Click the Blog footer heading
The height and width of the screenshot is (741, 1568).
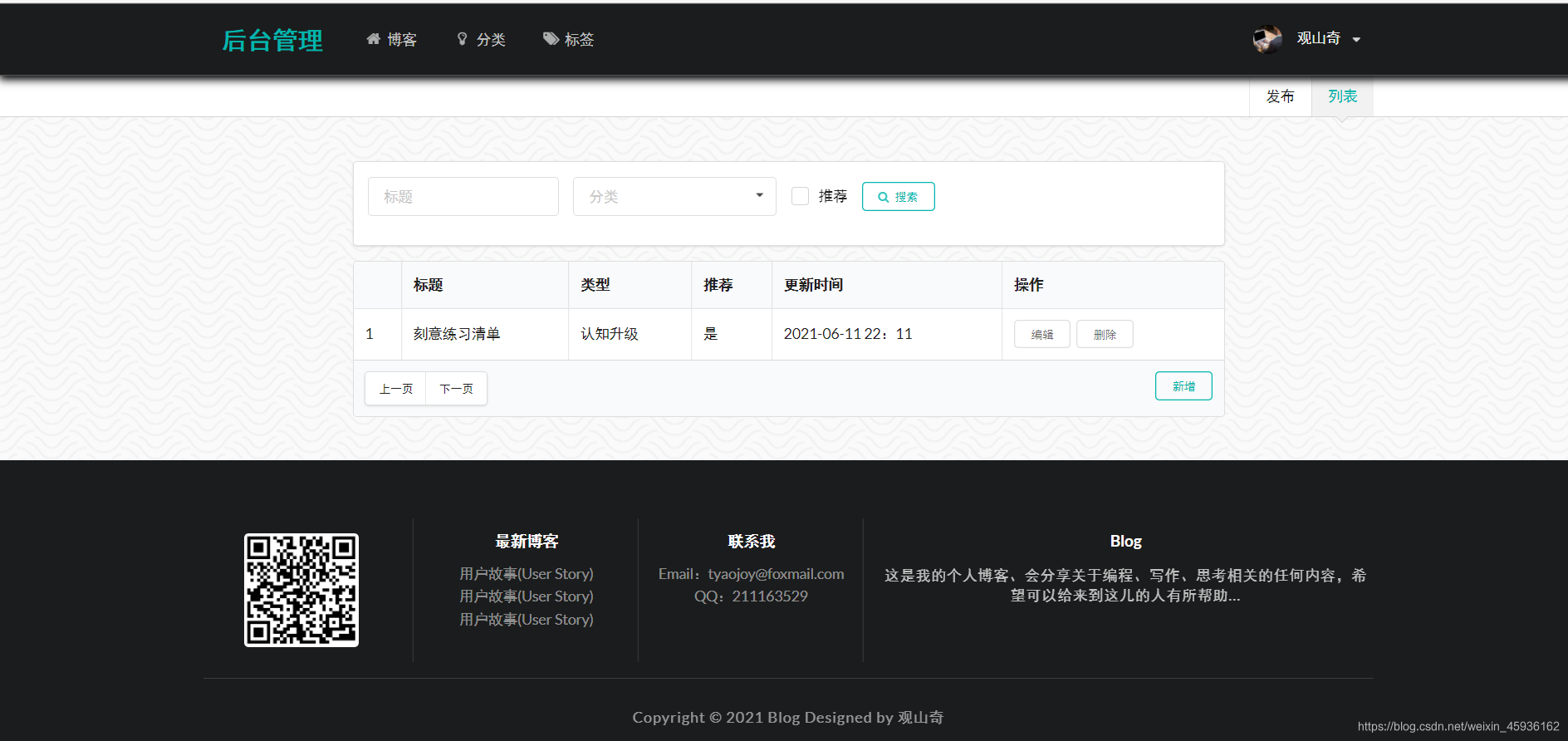click(x=1125, y=542)
